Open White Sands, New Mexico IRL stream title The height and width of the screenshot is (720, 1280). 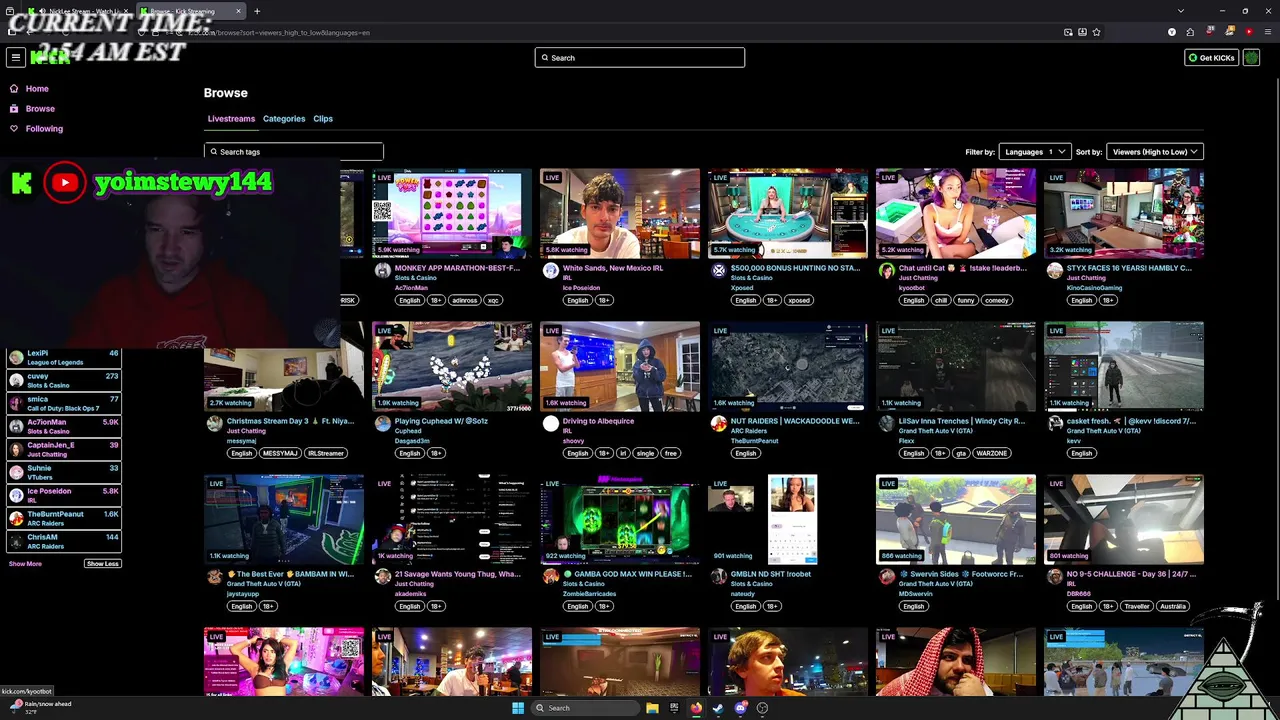coord(613,268)
